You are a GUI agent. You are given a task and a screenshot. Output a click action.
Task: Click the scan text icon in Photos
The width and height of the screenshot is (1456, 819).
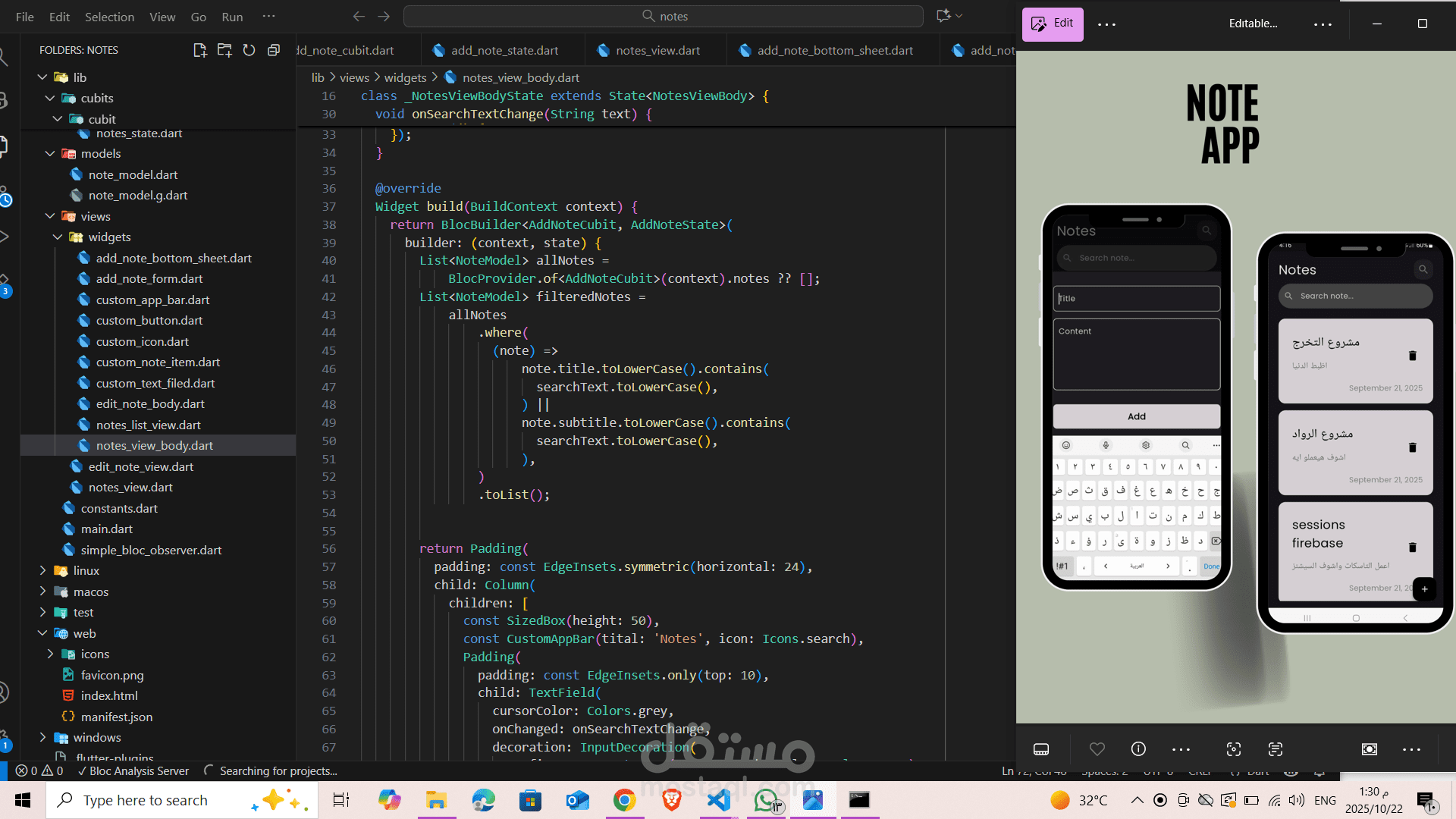[x=1276, y=749]
